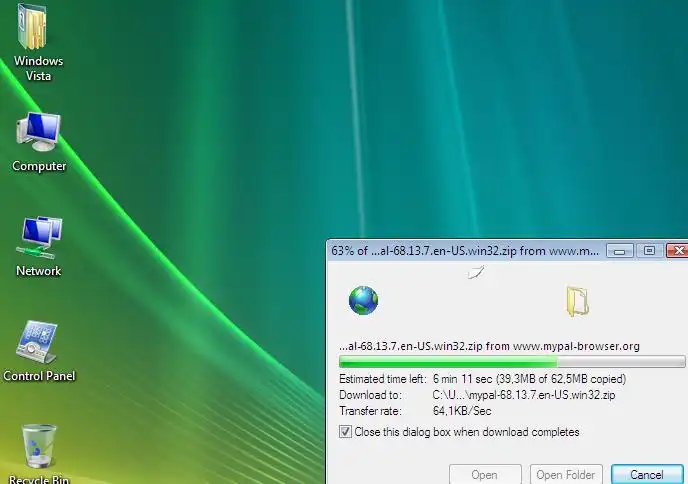Uncheck Close this dialog box when download completes

point(345,432)
